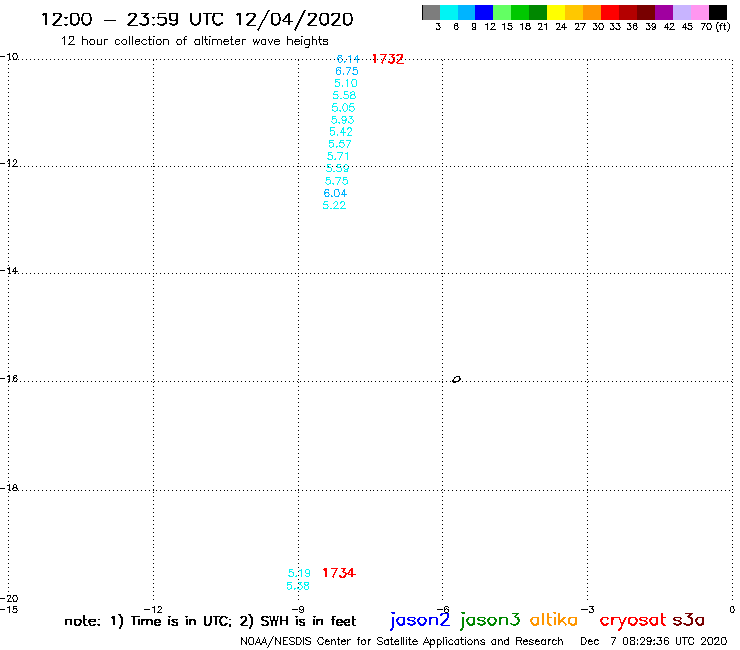Viewport: 740px width, 650px height.
Task: Click the -20 latitude axis label
Action: point(9,598)
